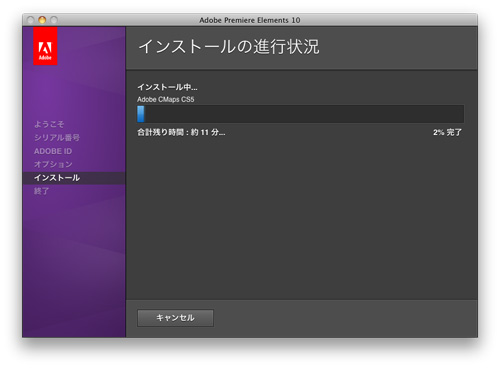The height and width of the screenshot is (368, 500).
Task: Select the オプション step in sidebar
Action: point(53,164)
